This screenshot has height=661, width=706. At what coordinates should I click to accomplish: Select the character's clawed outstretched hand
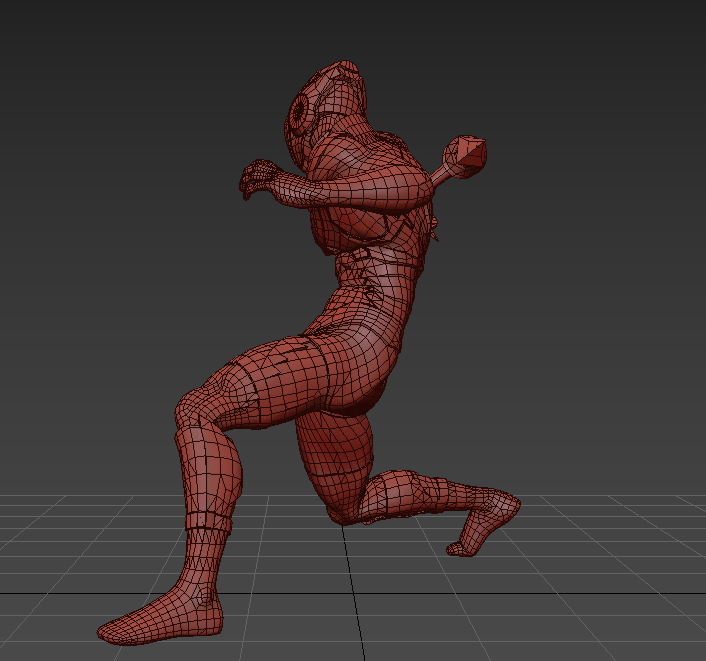[x=258, y=178]
